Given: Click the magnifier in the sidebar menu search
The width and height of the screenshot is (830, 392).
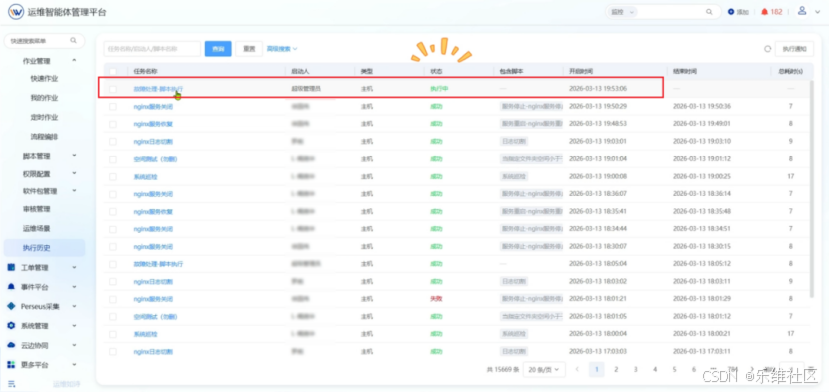Looking at the screenshot, I should 74,40.
